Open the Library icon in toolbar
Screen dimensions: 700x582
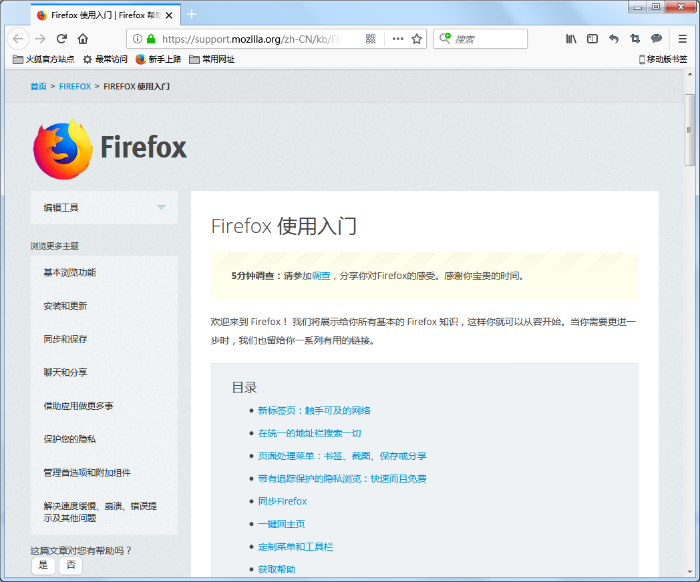pos(571,39)
